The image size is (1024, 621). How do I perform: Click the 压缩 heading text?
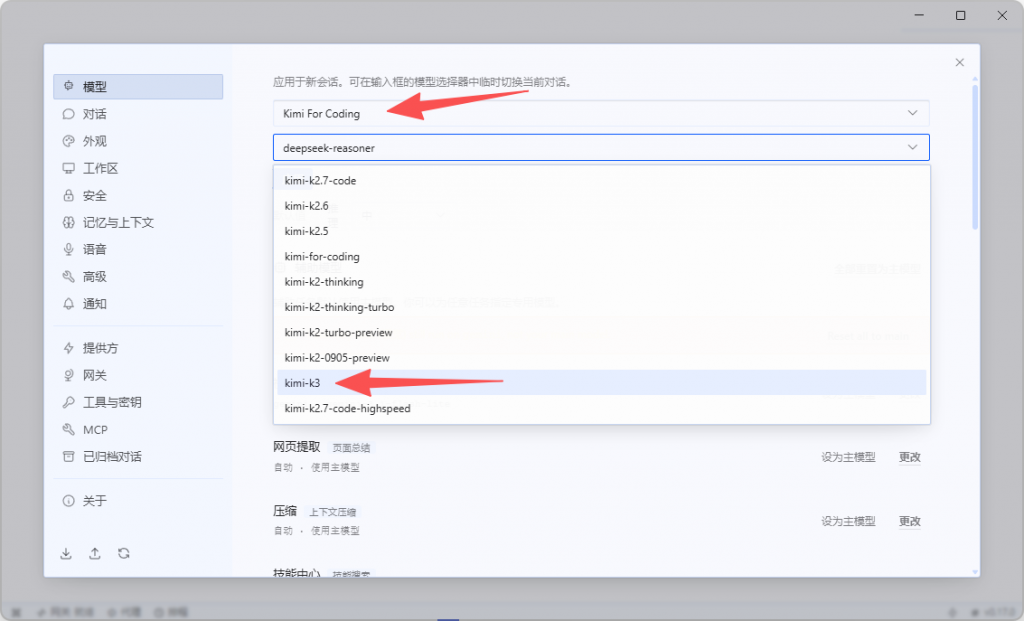click(285, 511)
